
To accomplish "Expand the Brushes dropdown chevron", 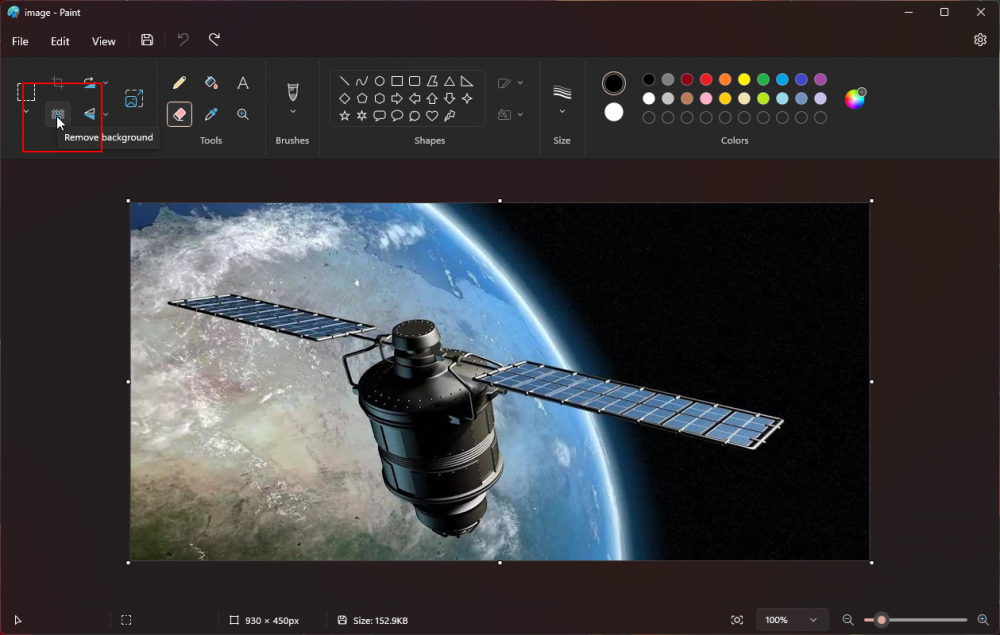I will (293, 112).
